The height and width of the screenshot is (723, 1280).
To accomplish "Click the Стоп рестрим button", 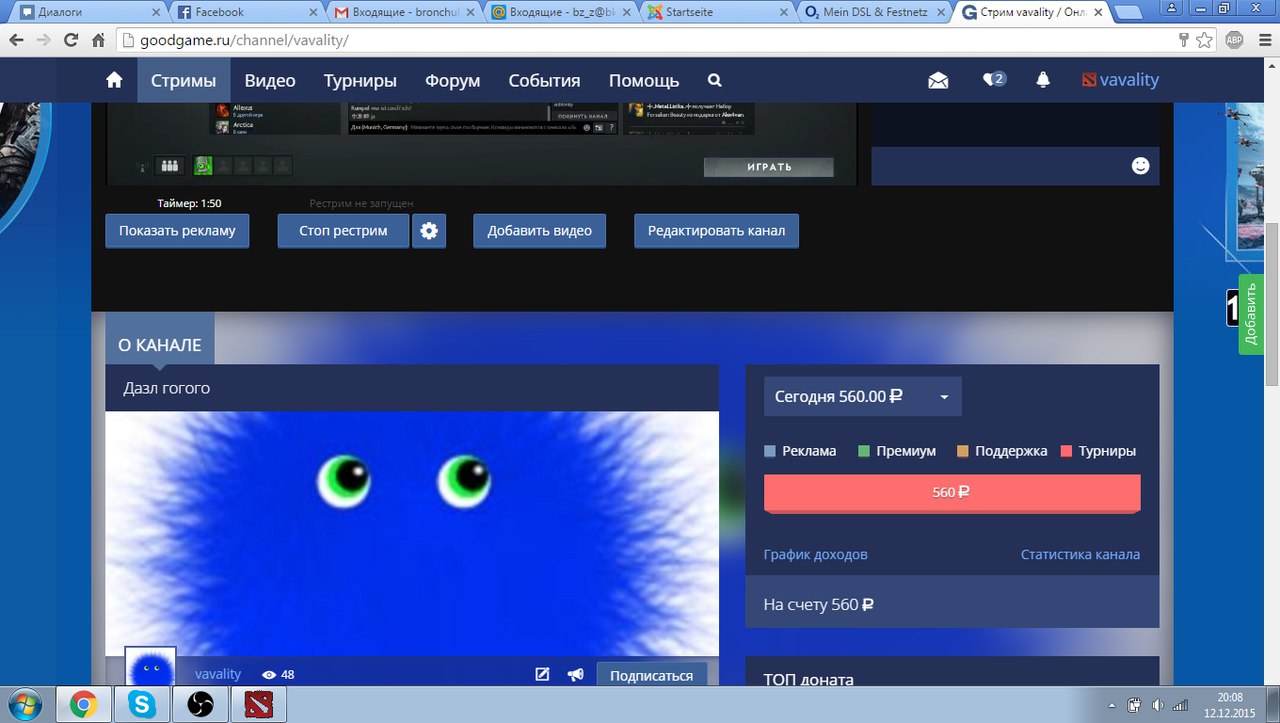I will (x=343, y=231).
